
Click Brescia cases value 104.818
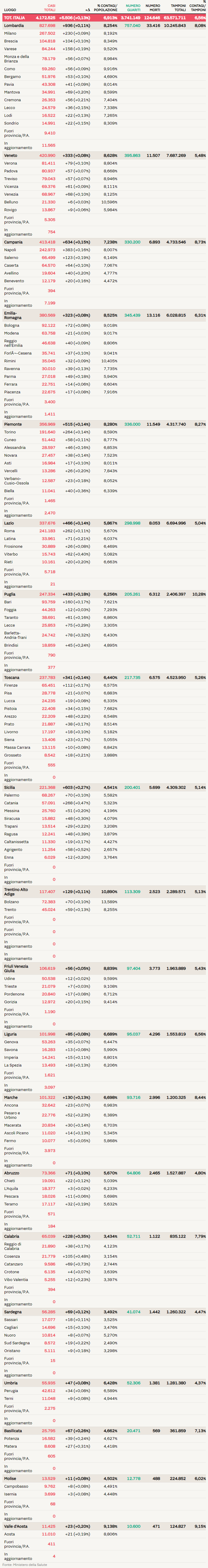click(x=47, y=41)
